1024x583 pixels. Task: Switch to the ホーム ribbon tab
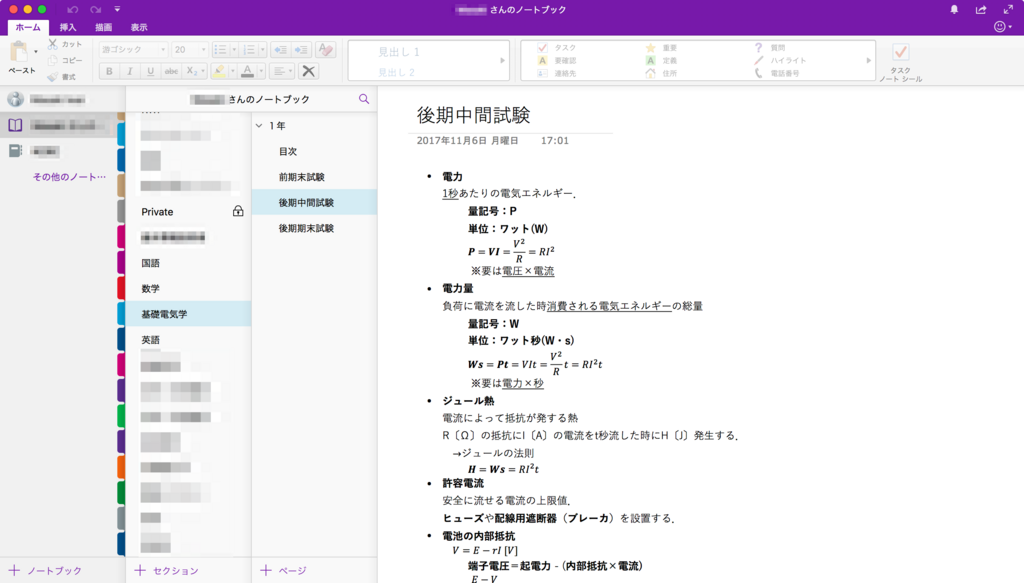pos(28,27)
